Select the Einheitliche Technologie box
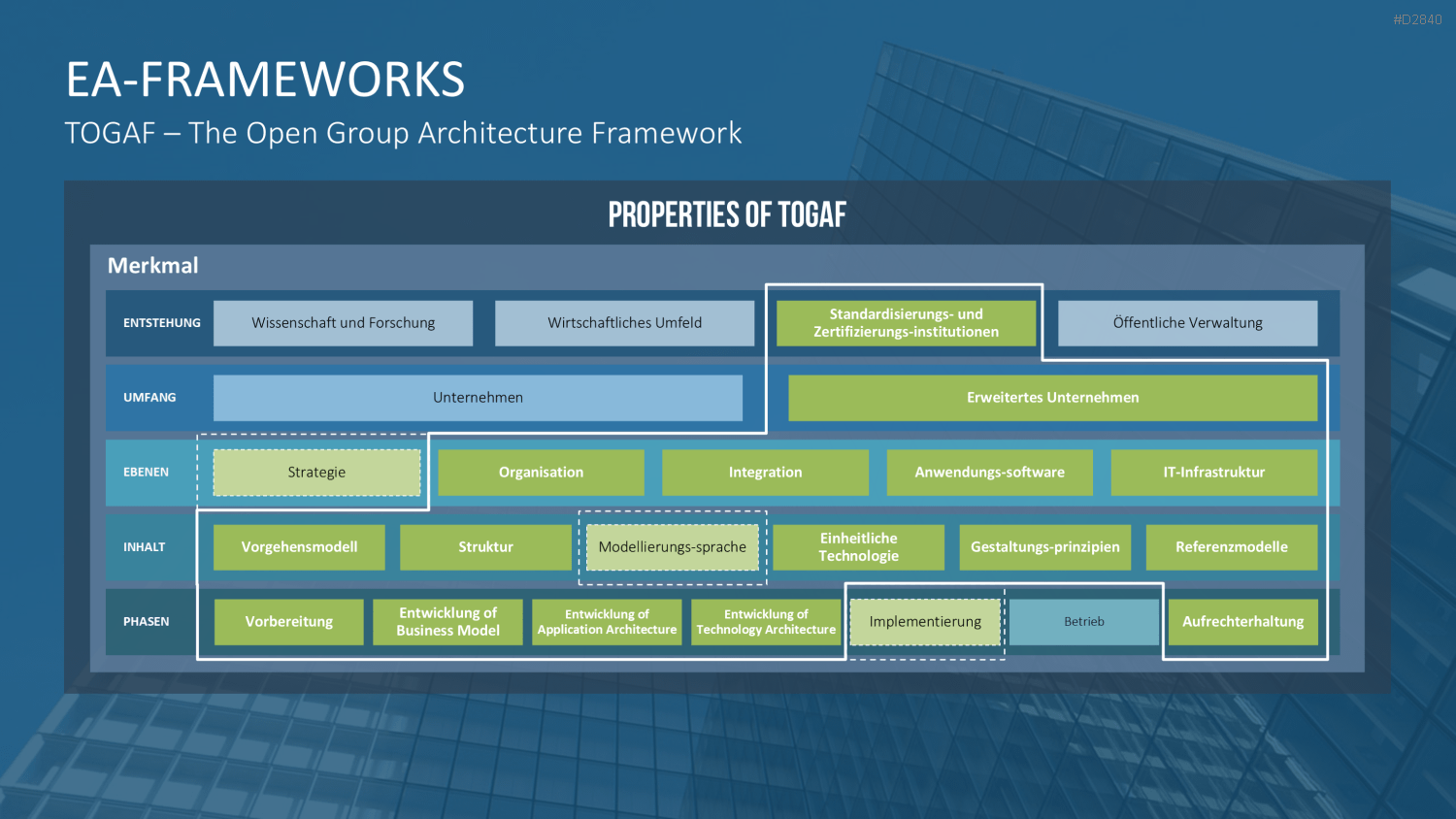This screenshot has height=819, width=1456. click(858, 547)
